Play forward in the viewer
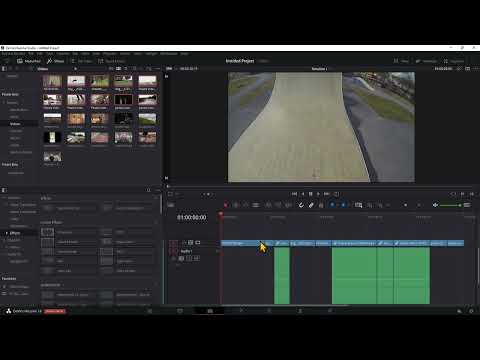This screenshot has height=360, width=480. pyautogui.click(x=318, y=194)
